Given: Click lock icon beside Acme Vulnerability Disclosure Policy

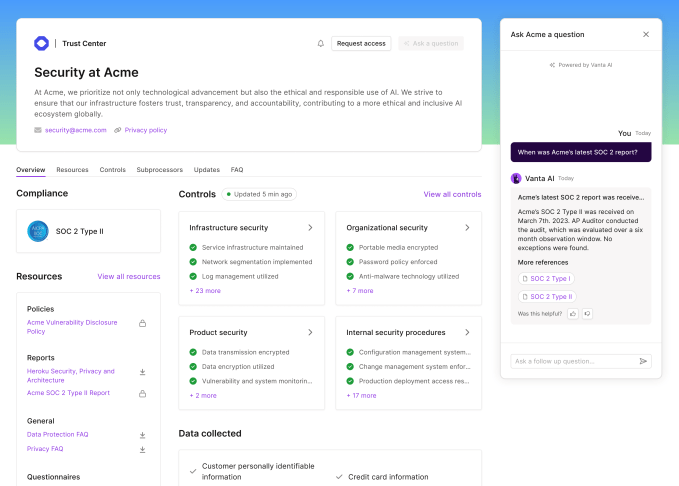Looking at the screenshot, I should coord(142,323).
